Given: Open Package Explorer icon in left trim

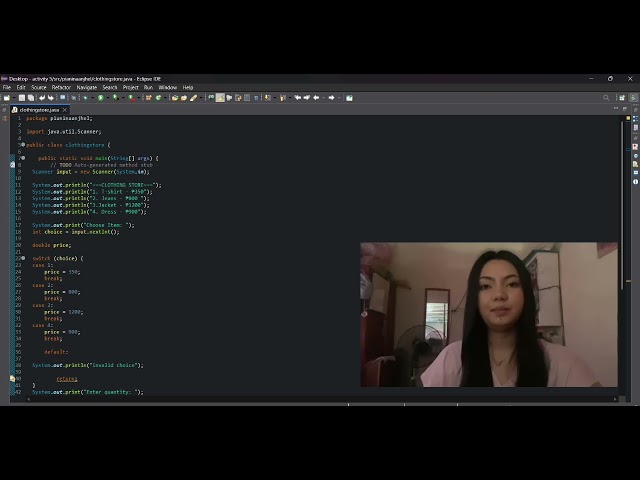Looking at the screenshot, I should pyautogui.click(x=4, y=118).
